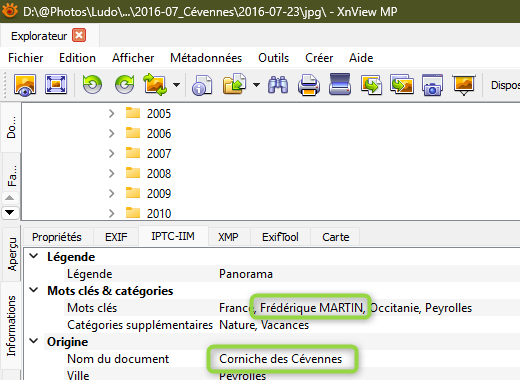The width and height of the screenshot is (520, 380).
Task: Switch to the EXIF tab
Action: (116, 237)
